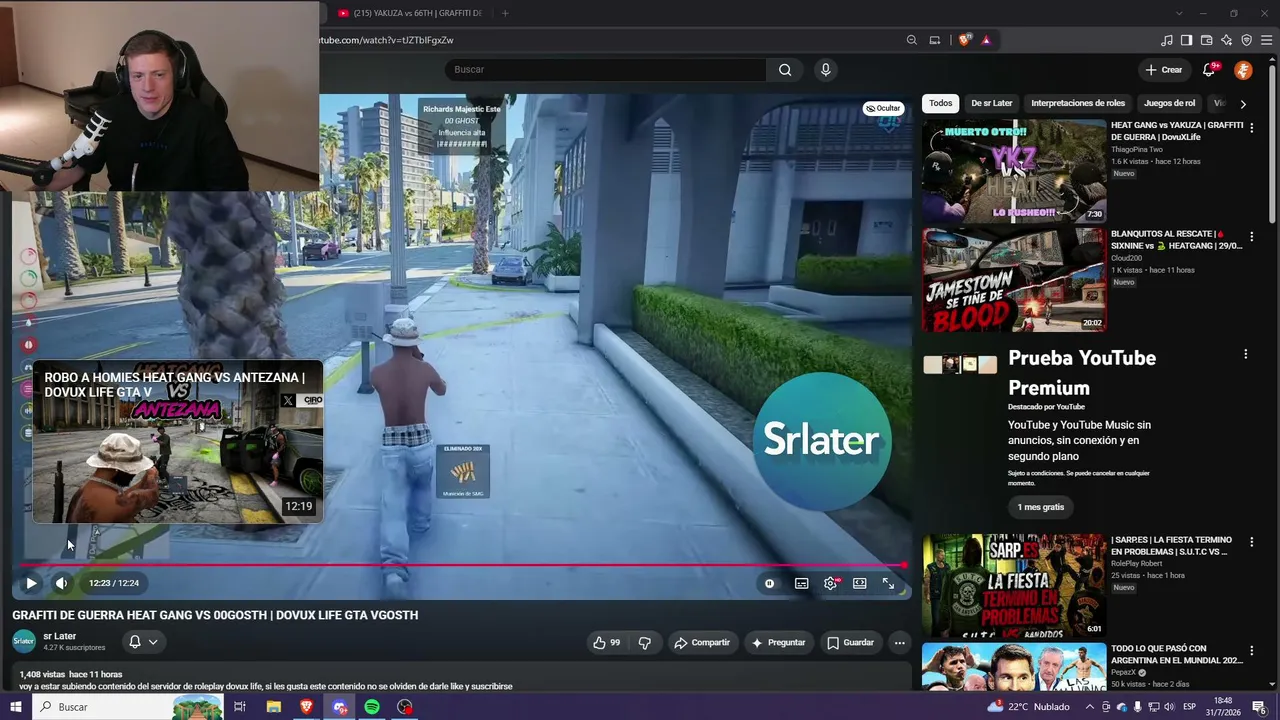This screenshot has height=720, width=1280.
Task: Open the Brave Wallet icon
Action: click(1207, 40)
